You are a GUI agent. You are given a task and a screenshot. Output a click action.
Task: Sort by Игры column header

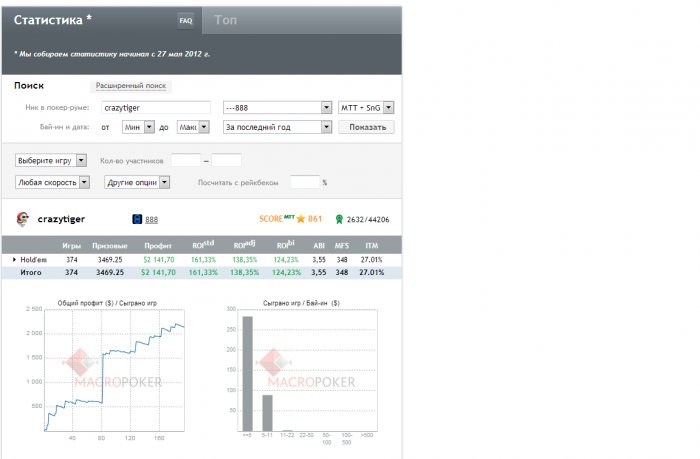click(71, 246)
